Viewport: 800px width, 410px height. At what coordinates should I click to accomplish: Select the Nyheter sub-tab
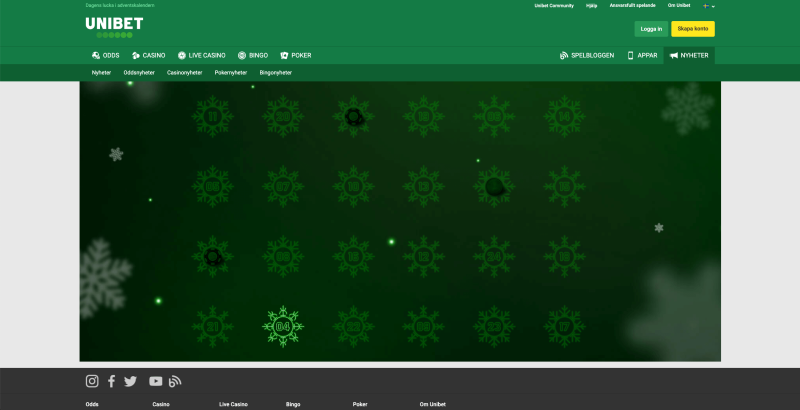[x=101, y=72]
